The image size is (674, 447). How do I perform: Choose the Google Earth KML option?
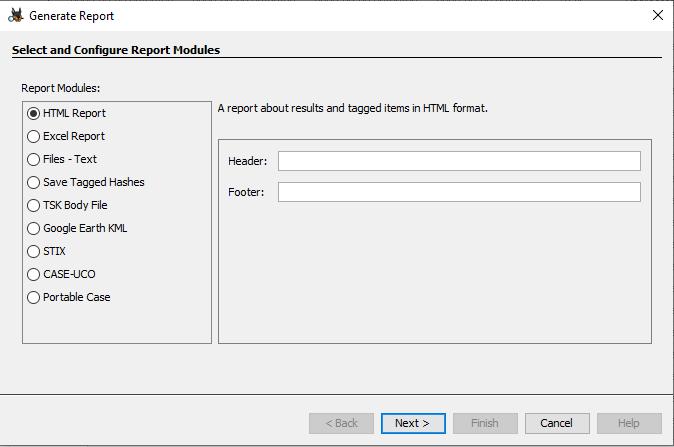click(34, 229)
